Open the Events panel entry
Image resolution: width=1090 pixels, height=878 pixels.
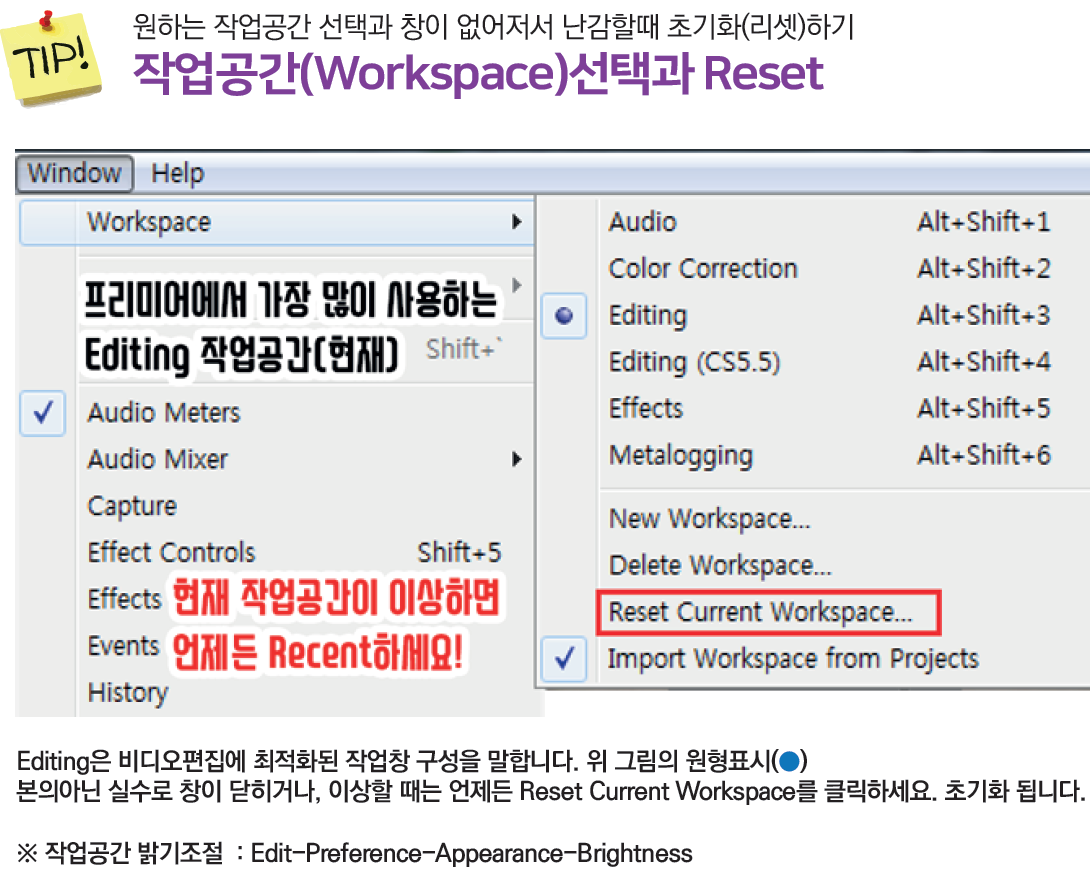click(x=124, y=646)
